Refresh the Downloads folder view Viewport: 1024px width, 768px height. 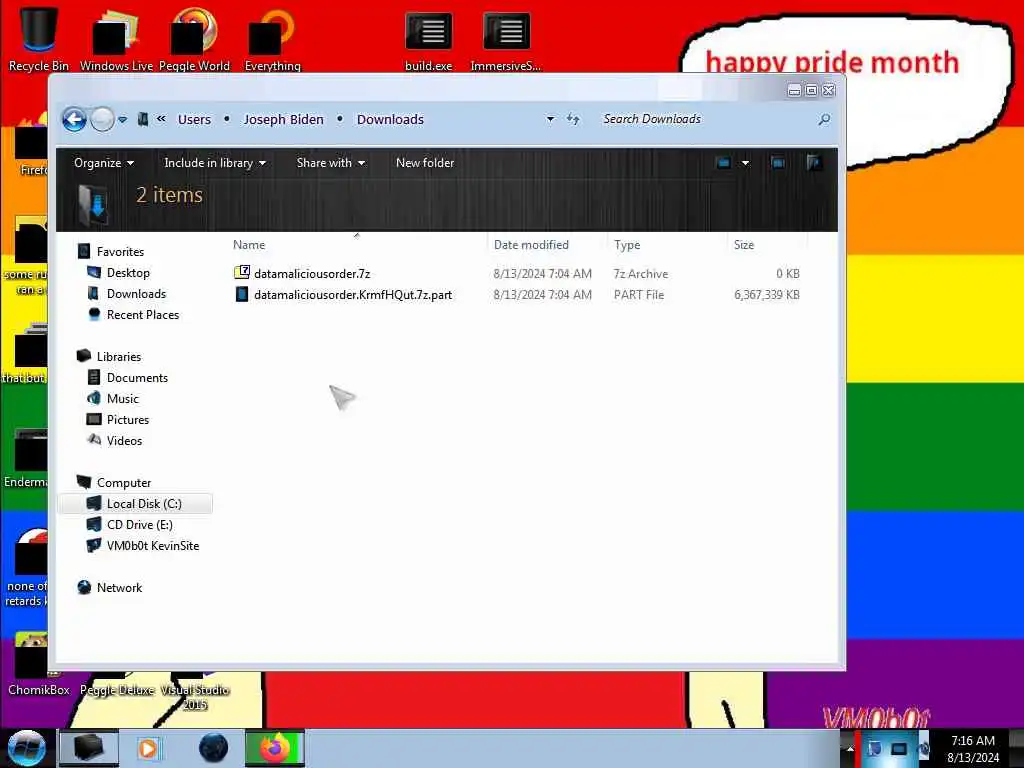coord(573,119)
